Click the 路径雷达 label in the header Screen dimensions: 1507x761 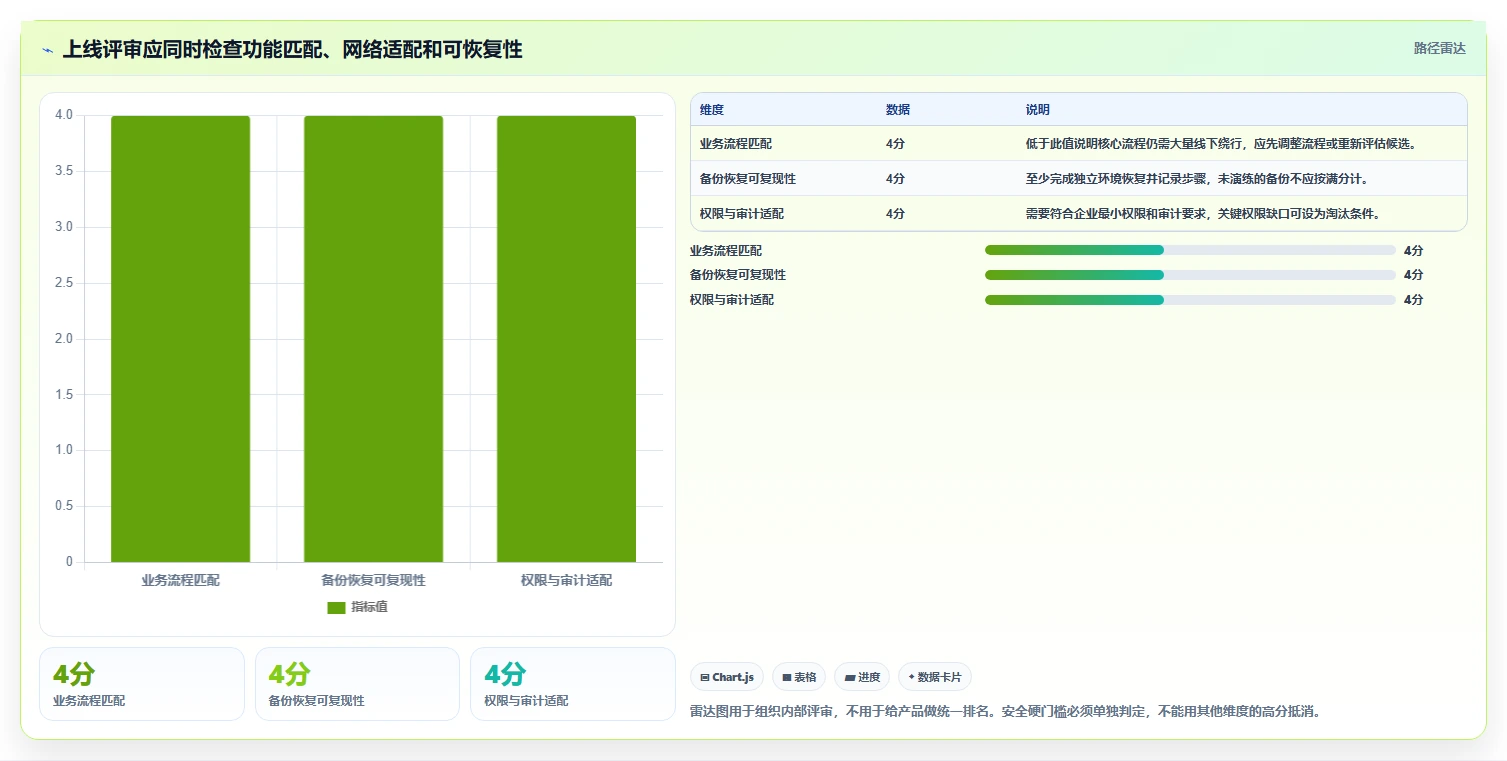[1439, 49]
